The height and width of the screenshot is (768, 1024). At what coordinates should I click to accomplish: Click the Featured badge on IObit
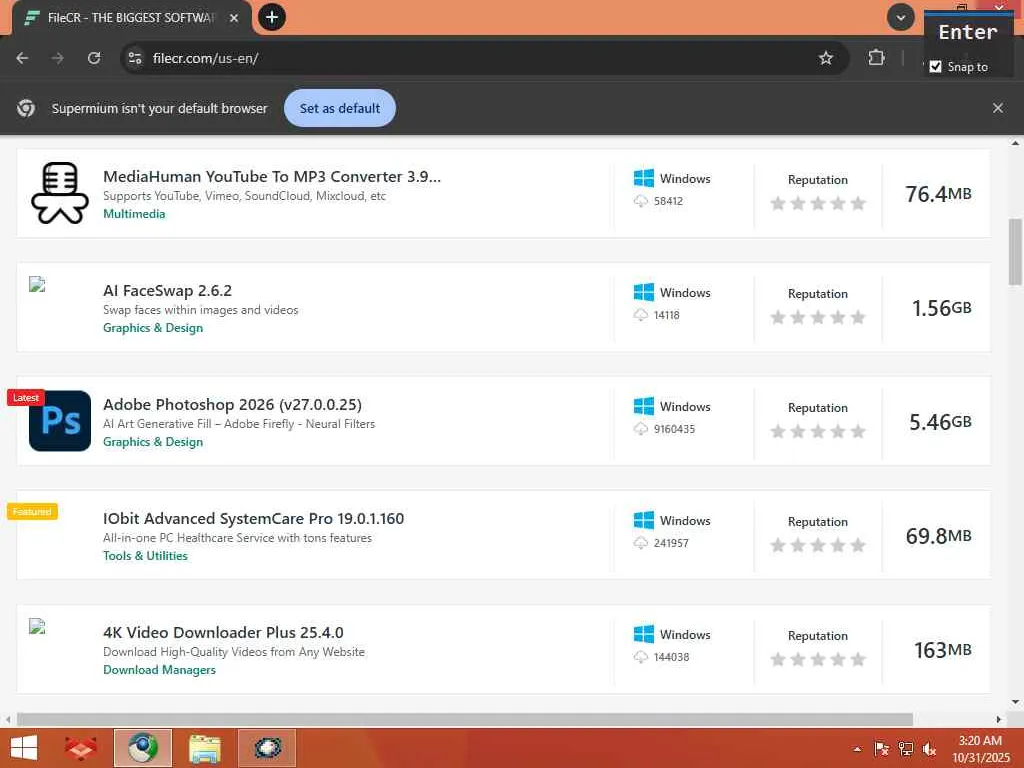(32, 511)
